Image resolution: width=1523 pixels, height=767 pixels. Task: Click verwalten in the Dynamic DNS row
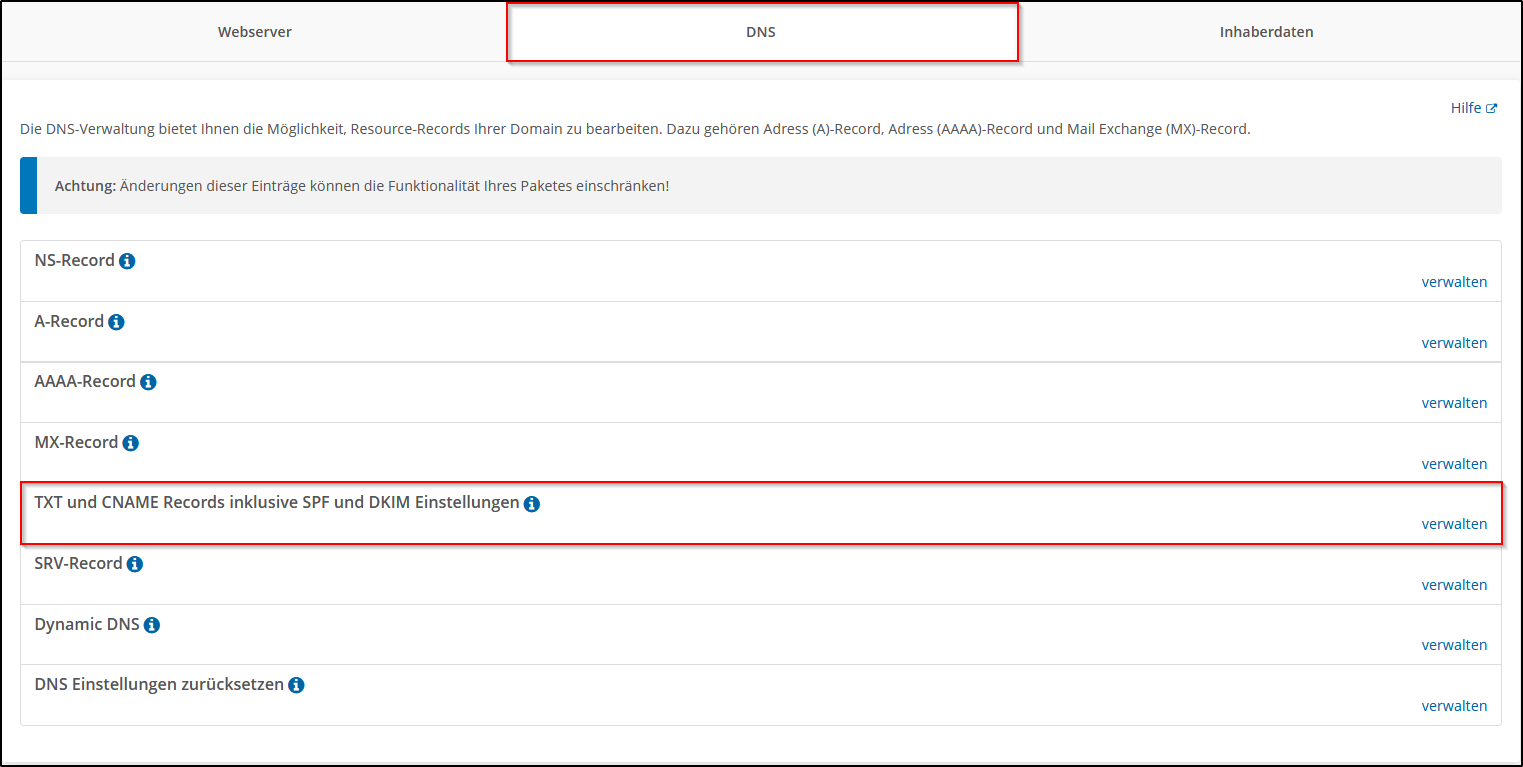[1454, 645]
